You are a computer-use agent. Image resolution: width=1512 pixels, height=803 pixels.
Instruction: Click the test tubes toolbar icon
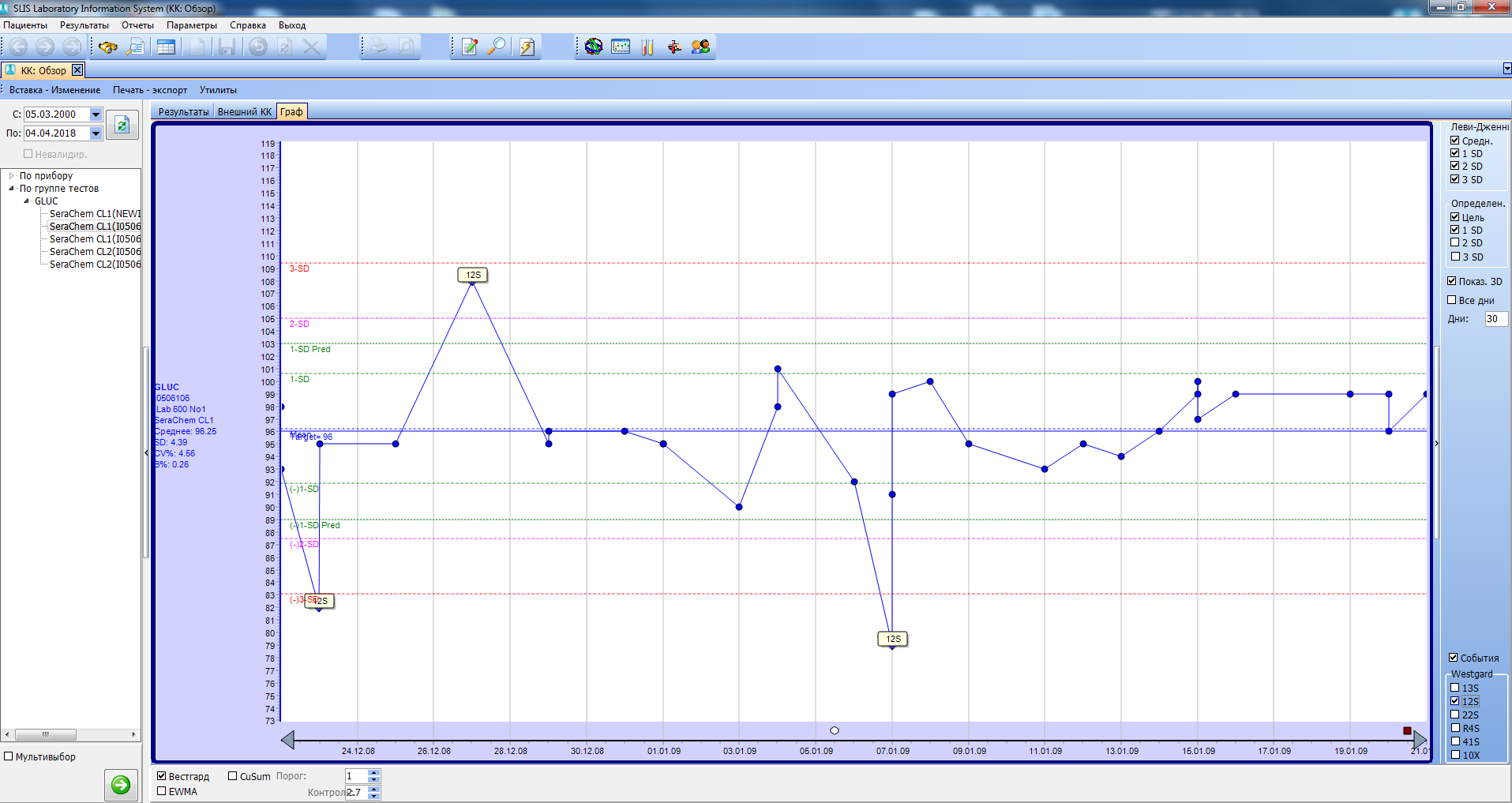647,47
